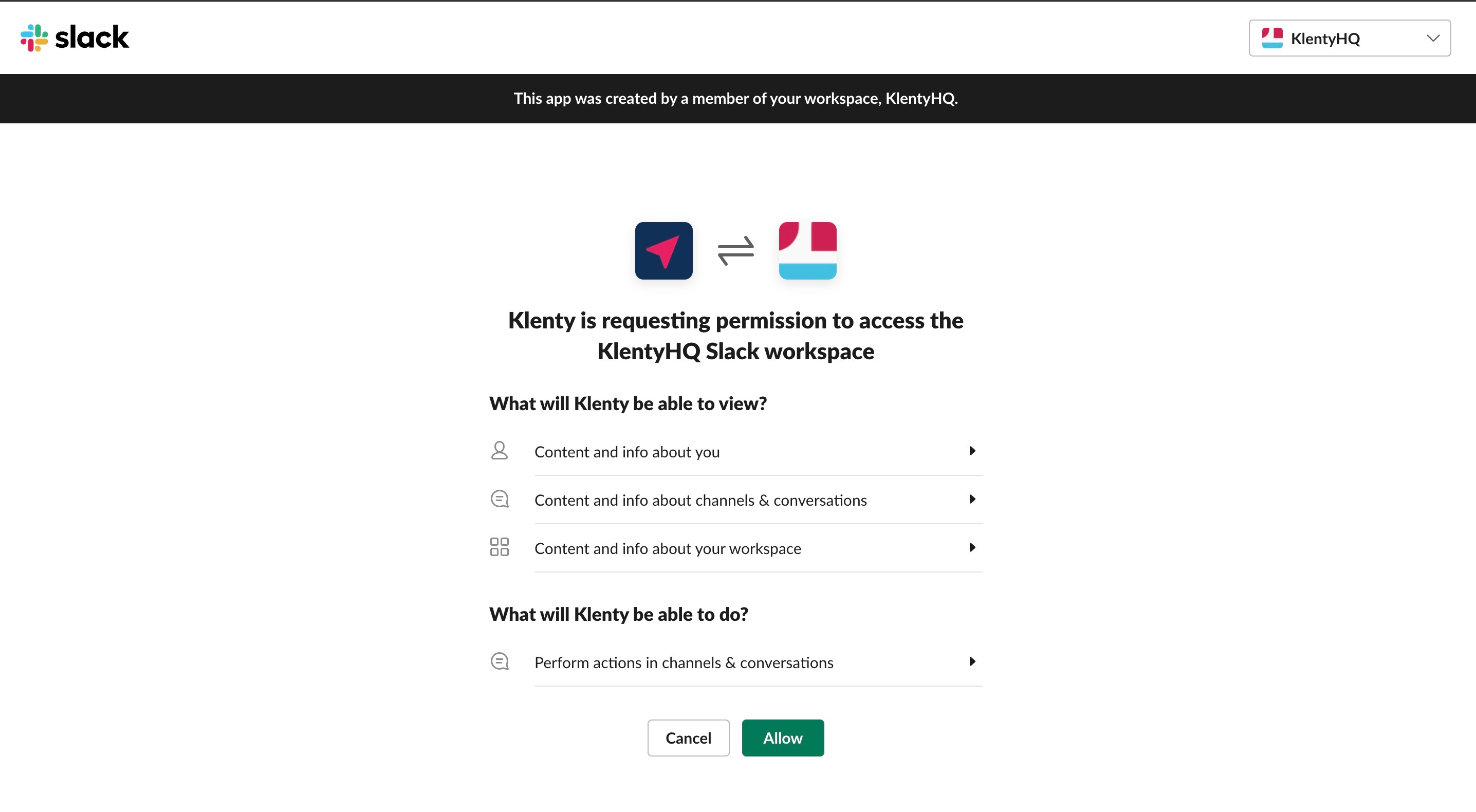Image resolution: width=1476 pixels, height=812 pixels.
Task: Click the exchange arrows icon between logos
Action: point(736,251)
